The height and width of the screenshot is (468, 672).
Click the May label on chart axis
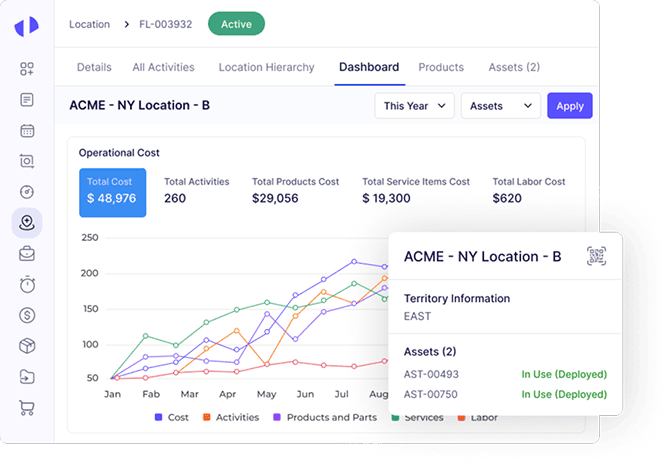tap(266, 394)
